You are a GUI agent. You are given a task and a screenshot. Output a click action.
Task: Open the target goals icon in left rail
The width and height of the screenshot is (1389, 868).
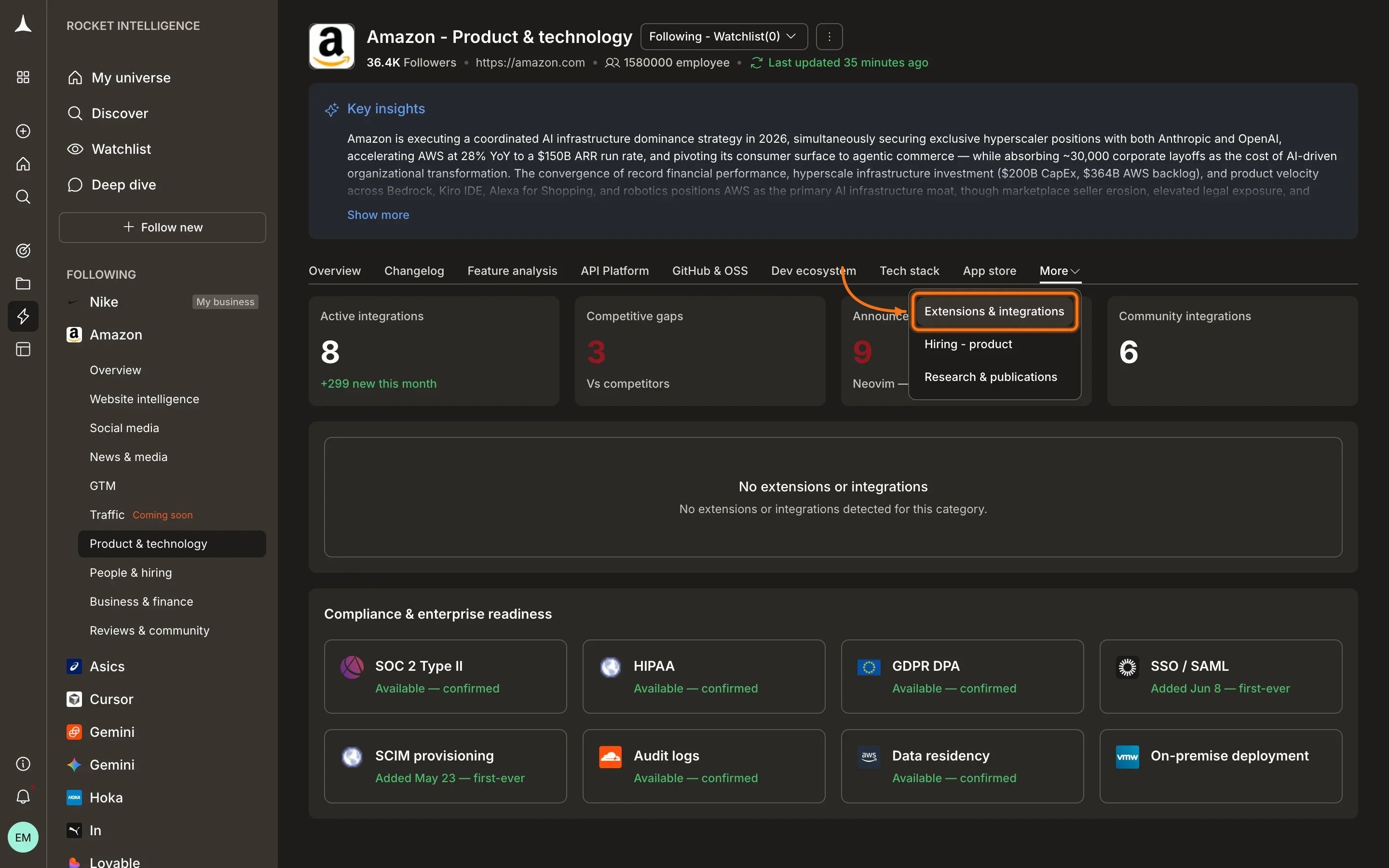pyautogui.click(x=23, y=250)
